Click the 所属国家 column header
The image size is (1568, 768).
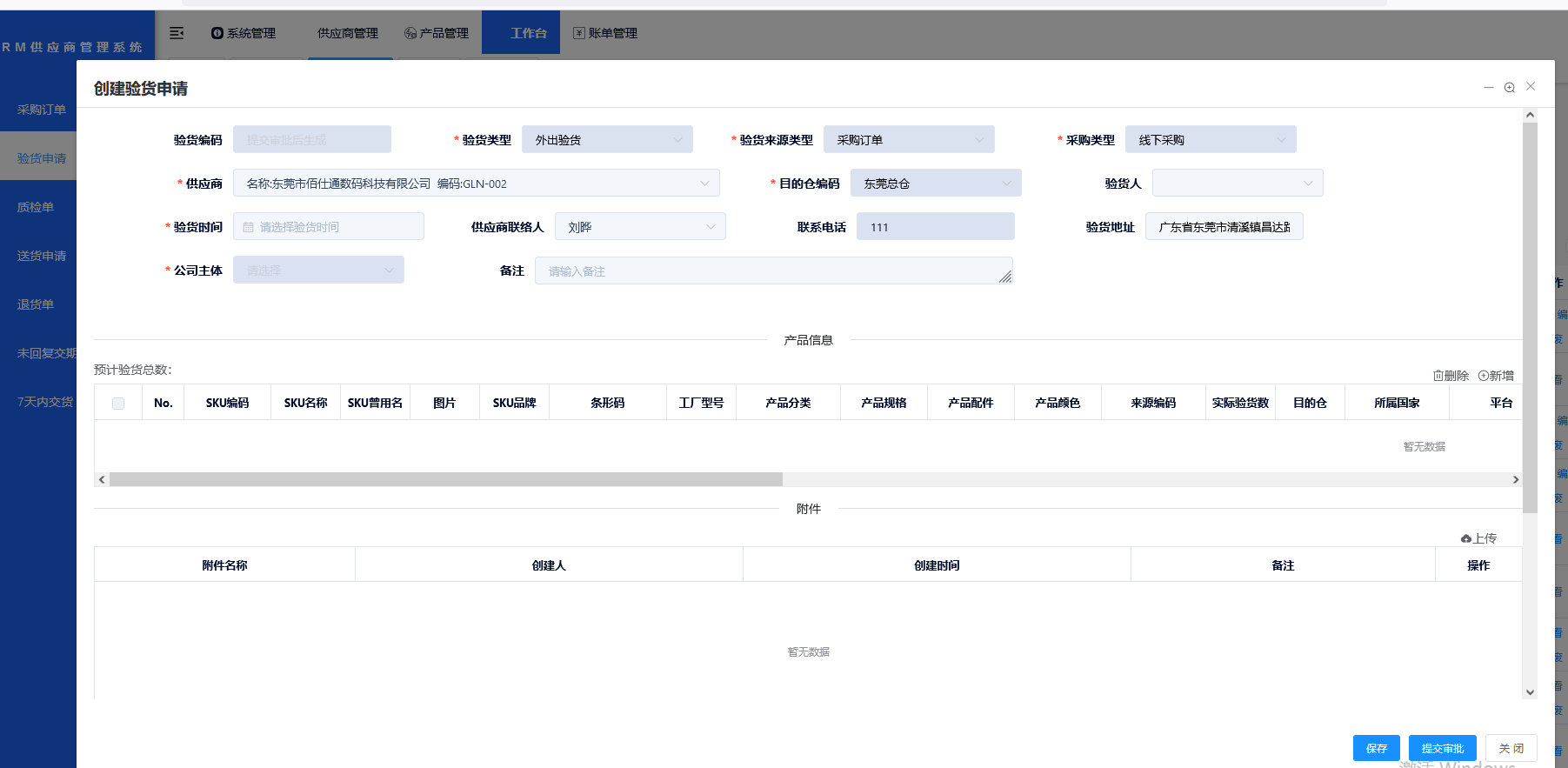click(x=1397, y=403)
